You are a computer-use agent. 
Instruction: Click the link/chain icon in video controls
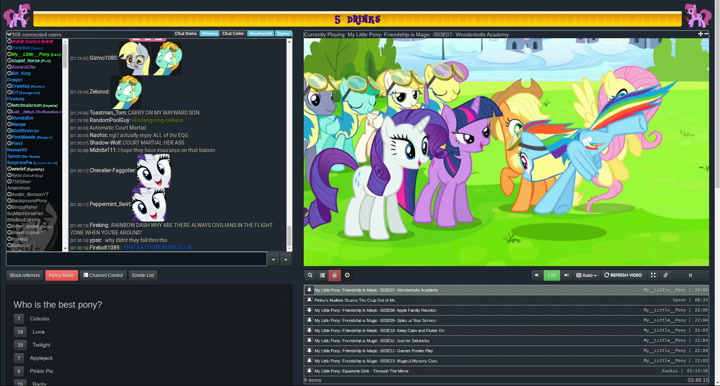tap(665, 275)
